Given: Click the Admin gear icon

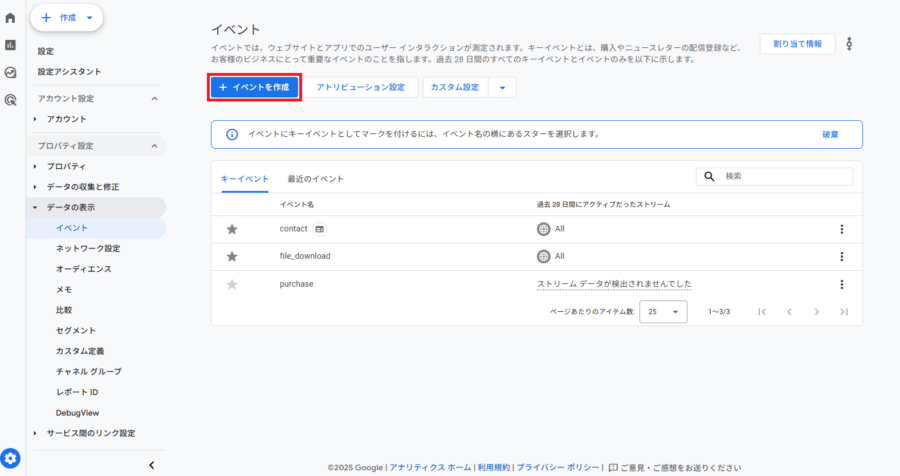Looking at the screenshot, I should [x=12, y=458].
